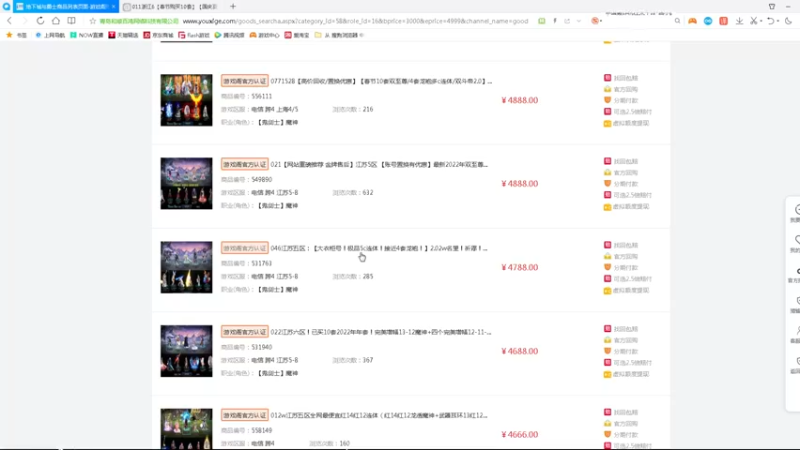Image resolution: width=800 pixels, height=450 pixels.
Task: Open a new tab with plus button
Action: point(233,7)
